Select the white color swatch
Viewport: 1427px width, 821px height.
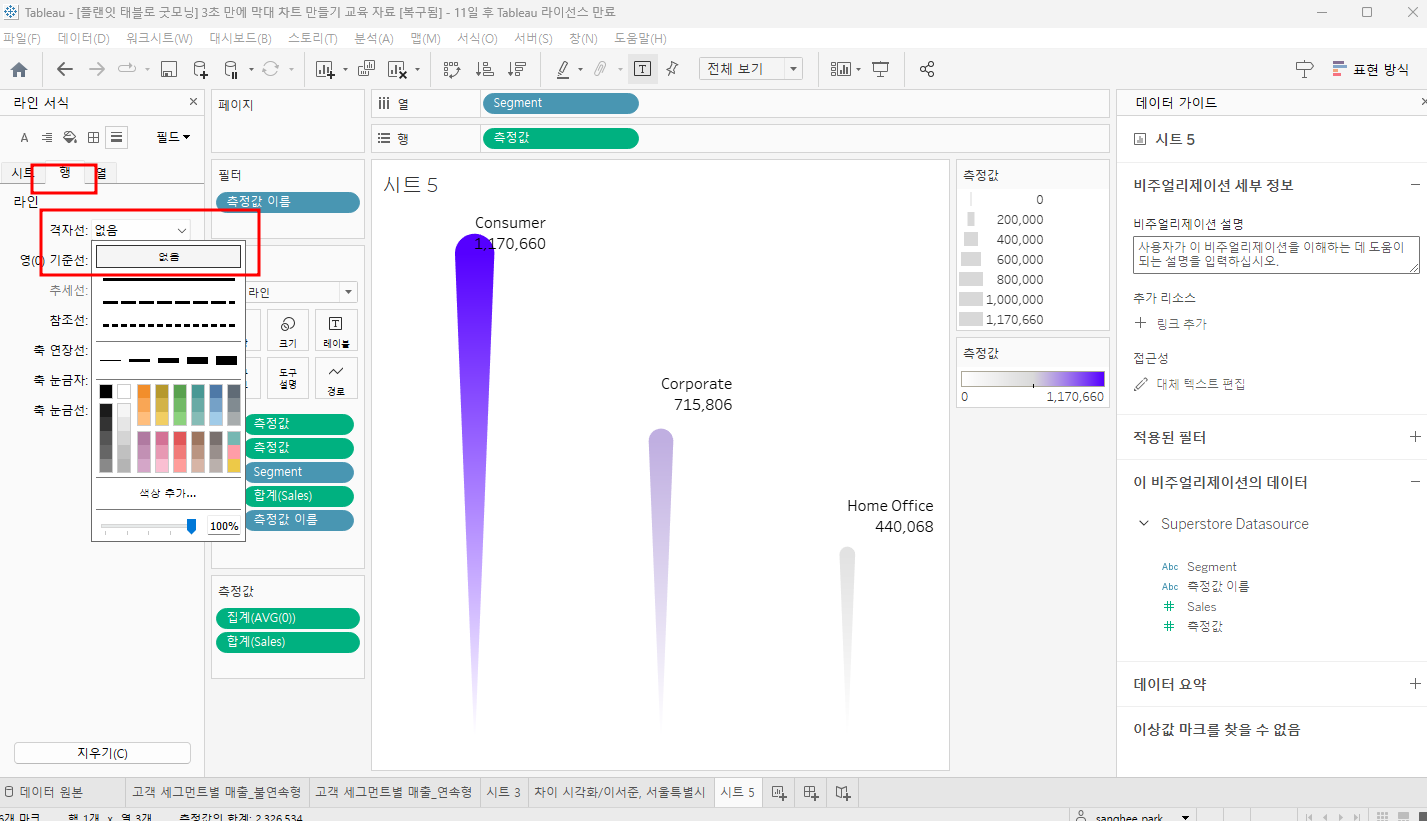(x=124, y=391)
